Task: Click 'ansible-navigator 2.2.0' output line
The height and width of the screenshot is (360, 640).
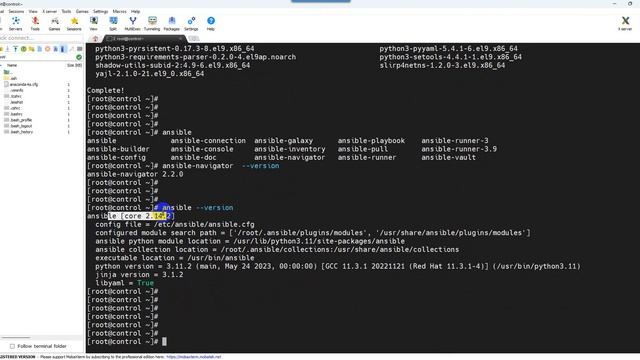Action: pos(135,174)
